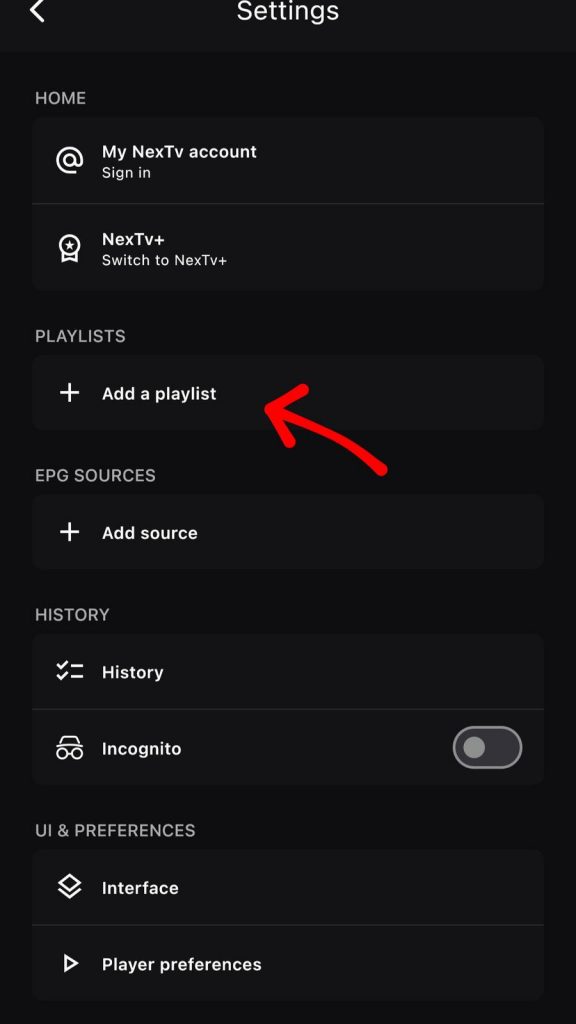Open My NexTv account row
The height and width of the screenshot is (1024, 576).
coord(288,161)
